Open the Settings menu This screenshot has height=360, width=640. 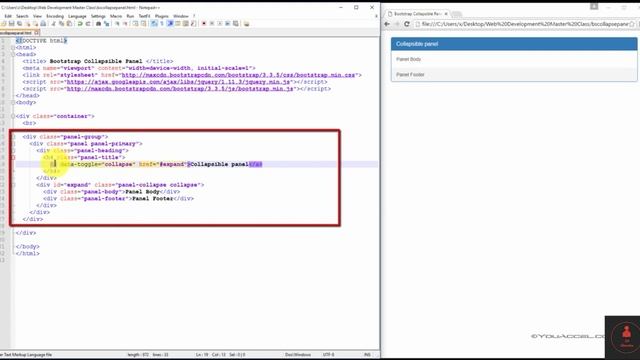click(x=98, y=16)
